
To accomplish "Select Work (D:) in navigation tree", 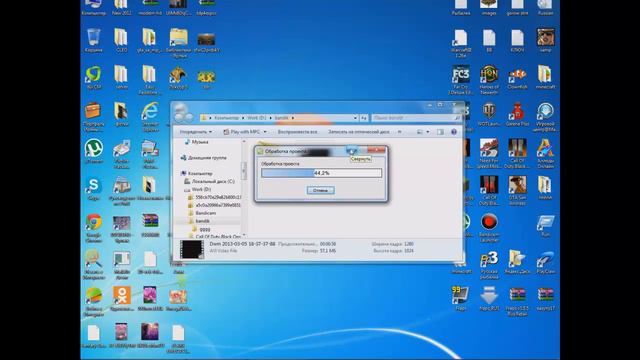I will point(198,189).
